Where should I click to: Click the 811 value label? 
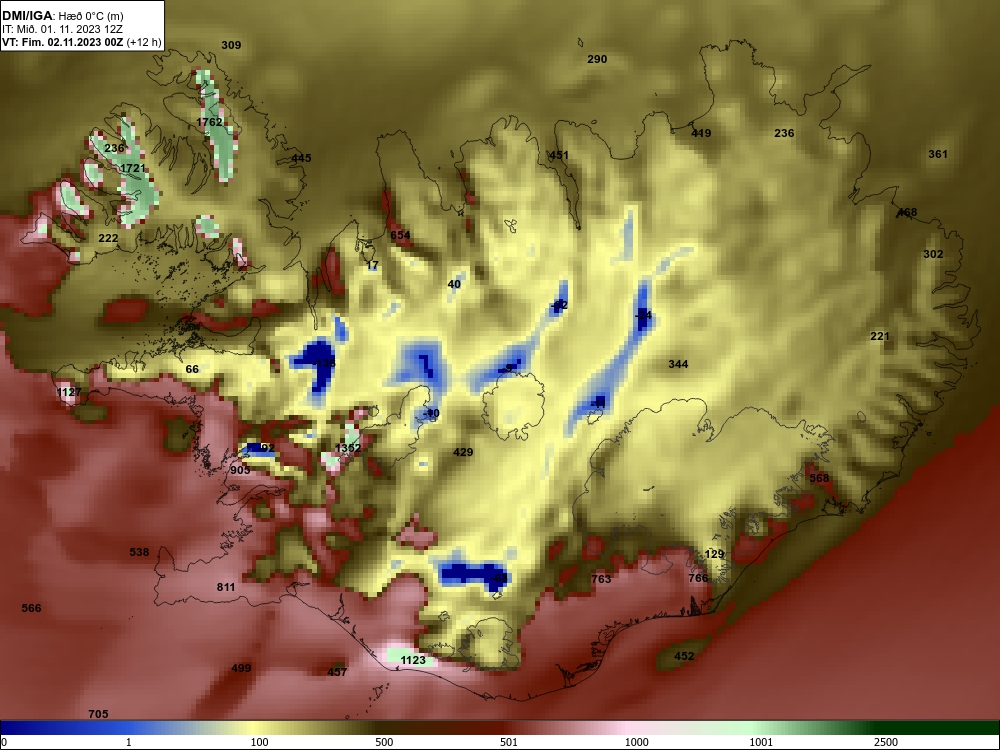(x=226, y=587)
